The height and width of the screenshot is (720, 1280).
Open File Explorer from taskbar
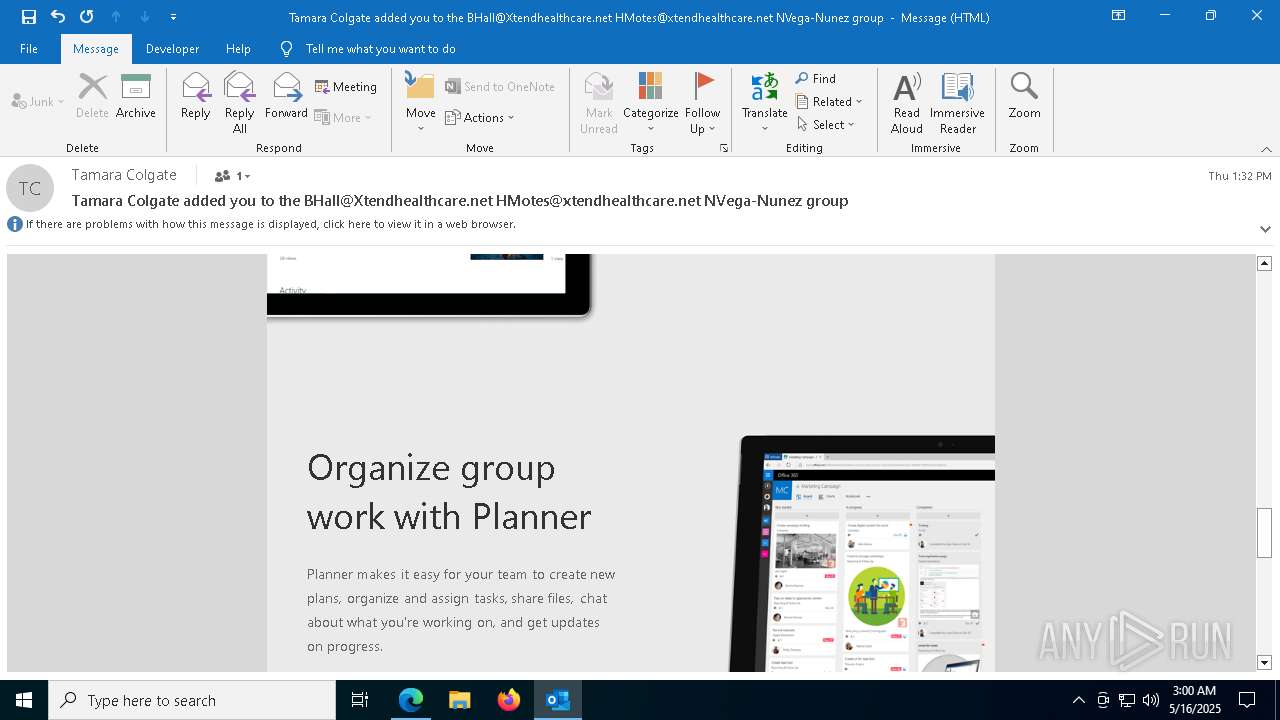tap(460, 700)
